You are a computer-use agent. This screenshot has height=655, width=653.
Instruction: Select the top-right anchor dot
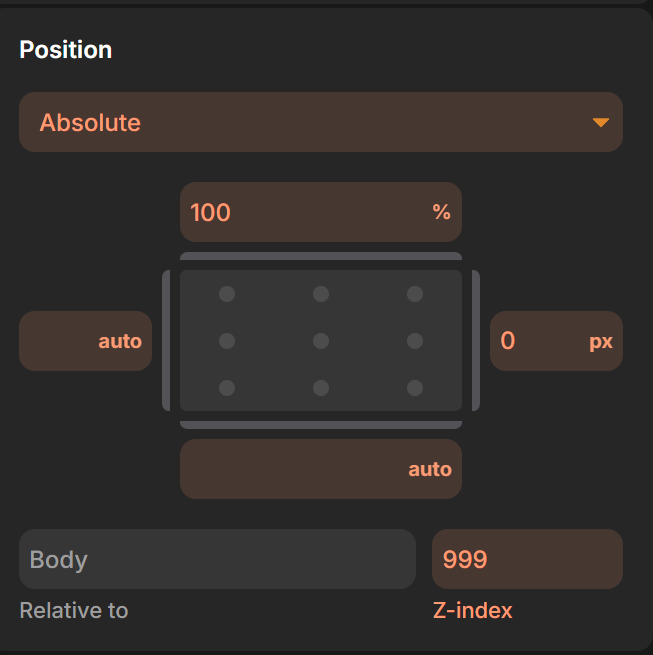click(415, 294)
